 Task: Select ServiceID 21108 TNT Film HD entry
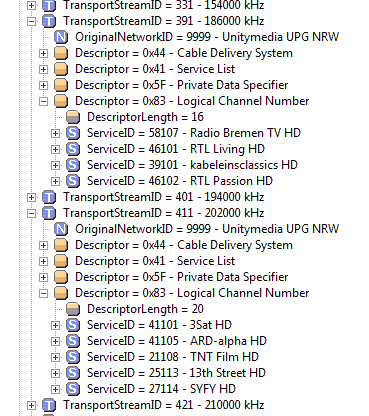point(173,357)
